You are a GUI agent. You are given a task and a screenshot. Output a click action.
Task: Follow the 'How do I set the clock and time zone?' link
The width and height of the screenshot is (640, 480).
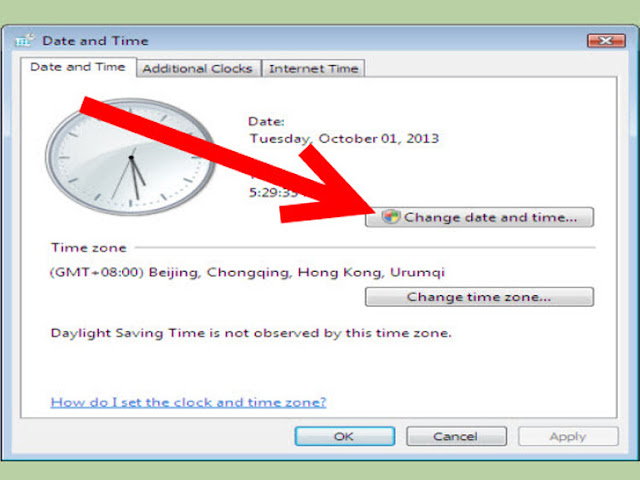coord(188,402)
